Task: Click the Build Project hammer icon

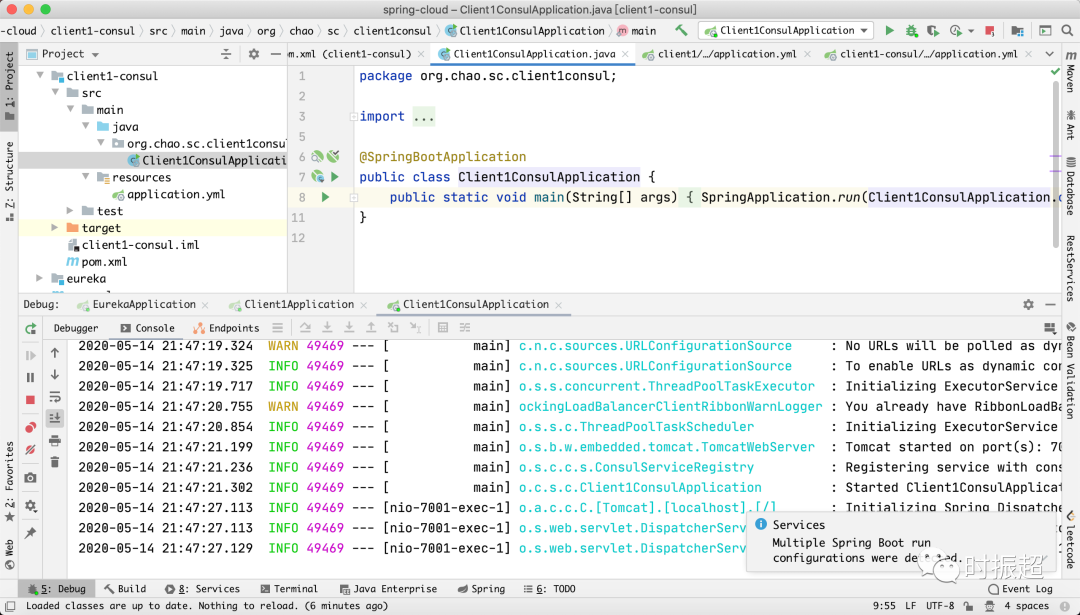Action: coord(681,31)
